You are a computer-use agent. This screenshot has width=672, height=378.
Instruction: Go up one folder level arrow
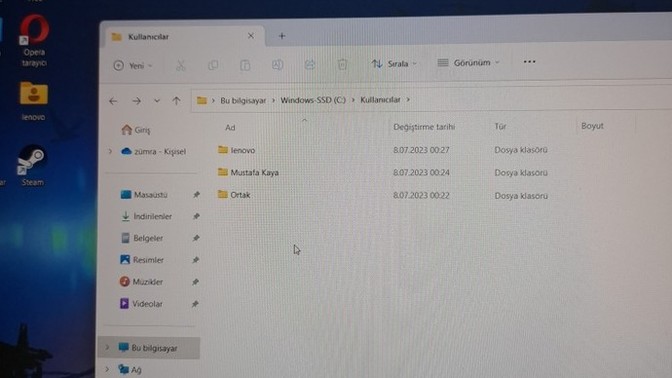coord(176,101)
